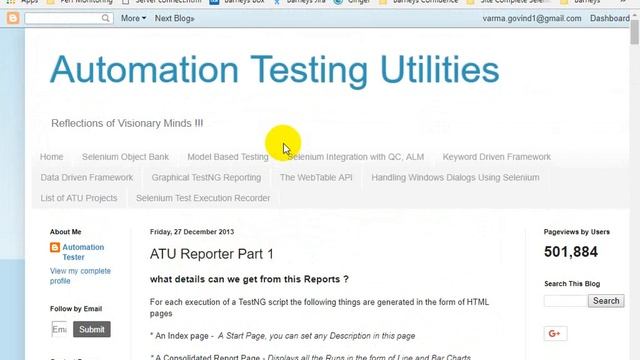
Task: Click the page vertical scrollbar thumb
Action: pyautogui.click(x=634, y=32)
